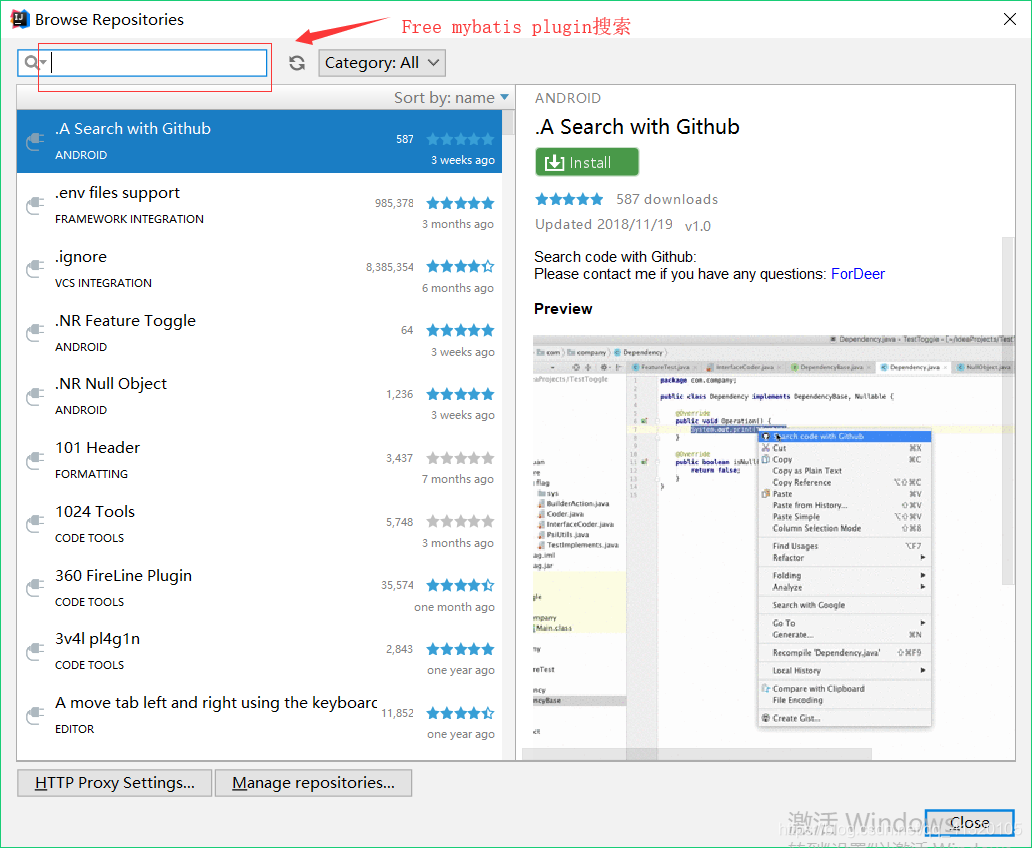This screenshot has height=848, width=1032.
Task: Click the EDITOR category label
Action: click(74, 729)
